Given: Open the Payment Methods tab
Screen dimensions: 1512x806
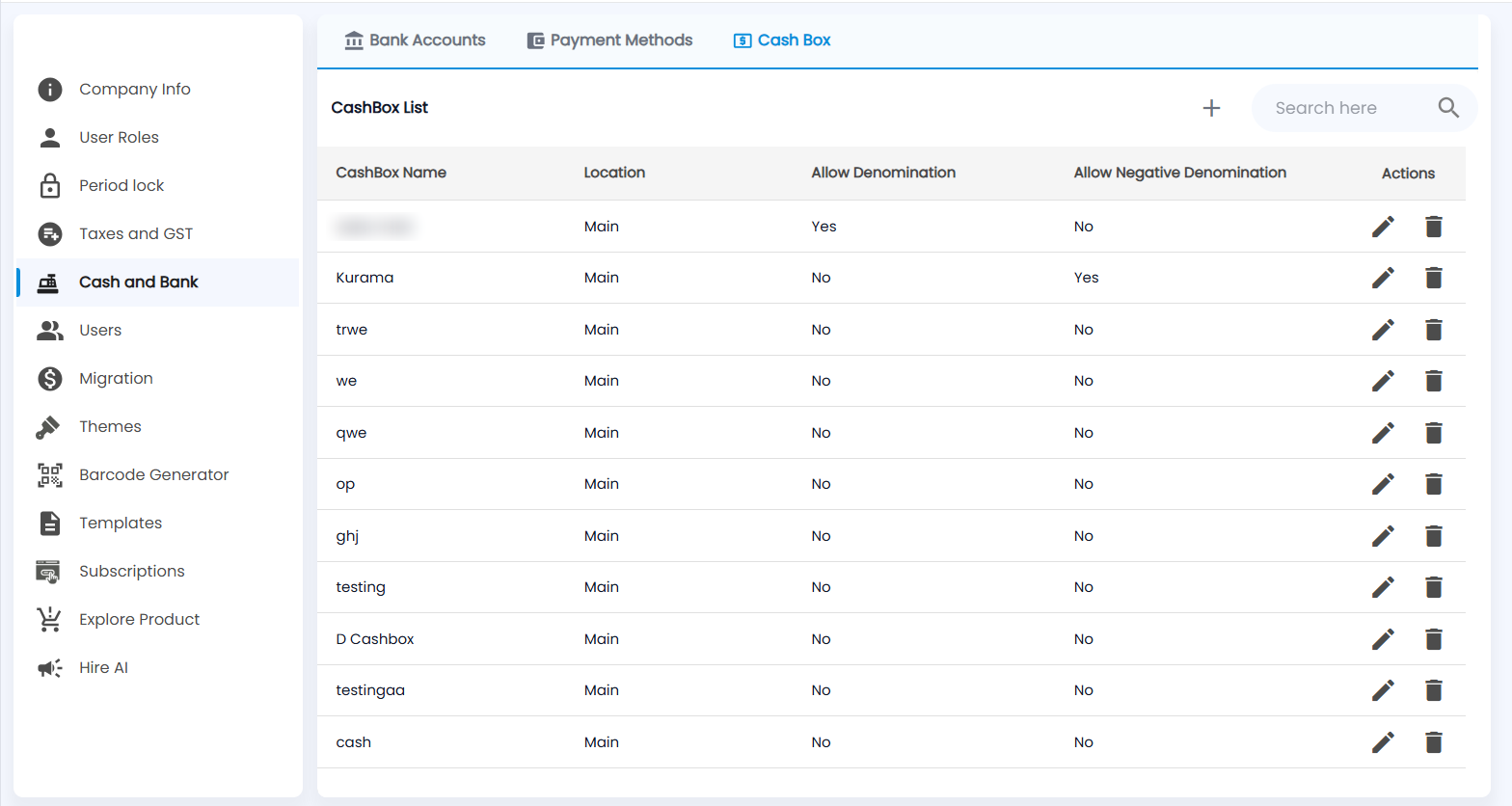Looking at the screenshot, I should pos(609,40).
